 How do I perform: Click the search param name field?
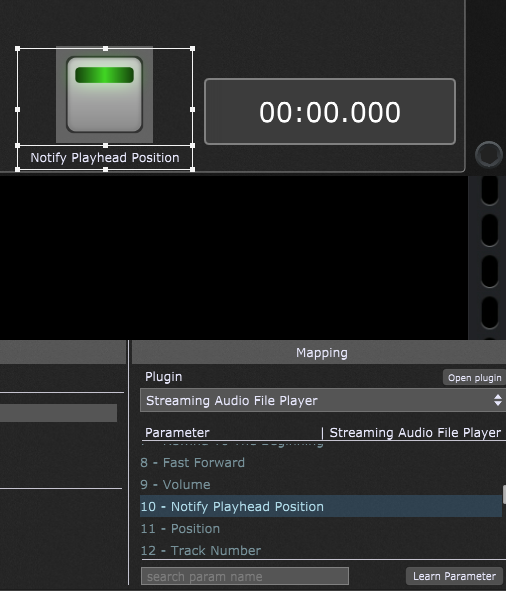click(x=245, y=576)
